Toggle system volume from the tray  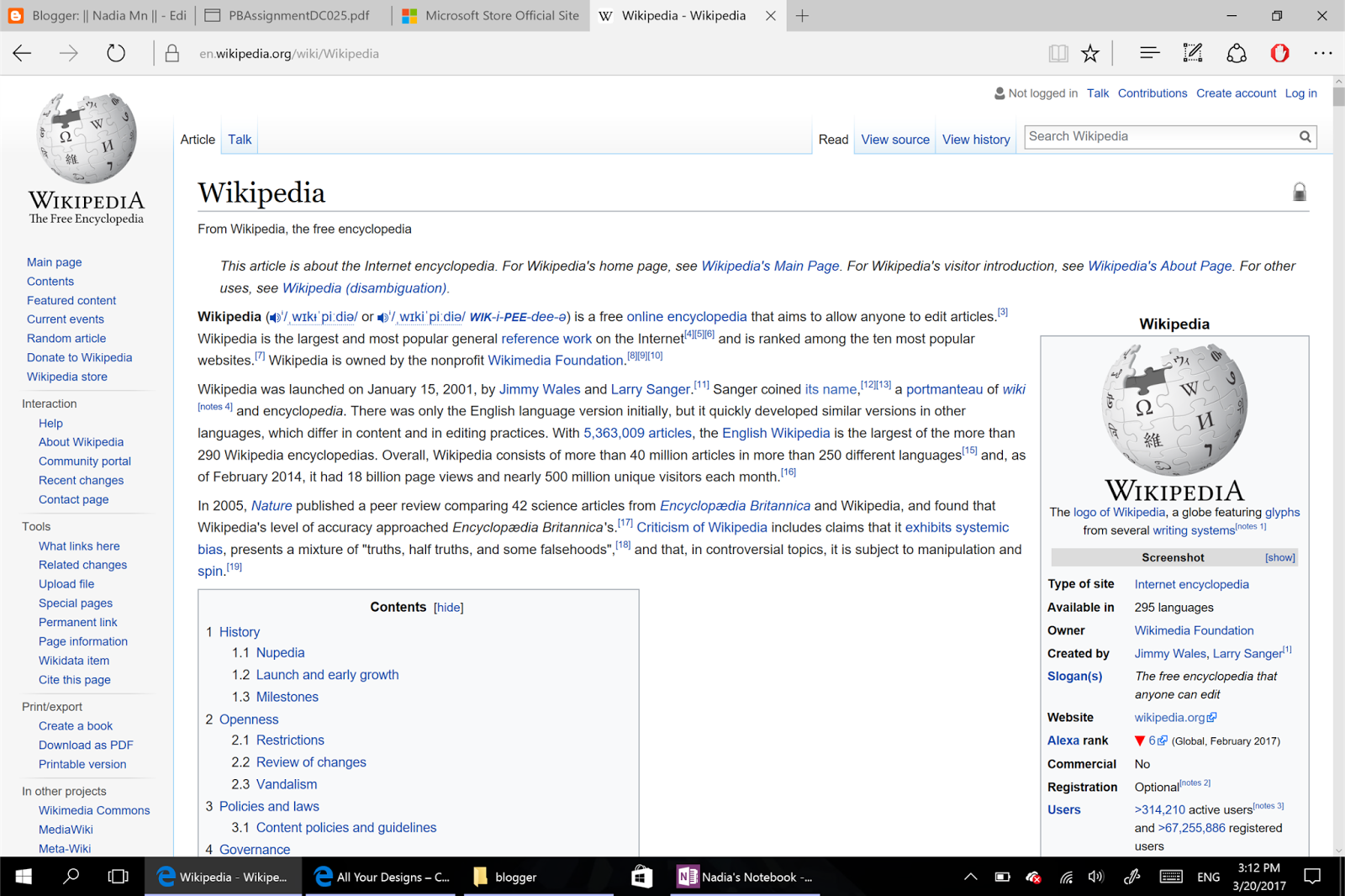pyautogui.click(x=1094, y=877)
